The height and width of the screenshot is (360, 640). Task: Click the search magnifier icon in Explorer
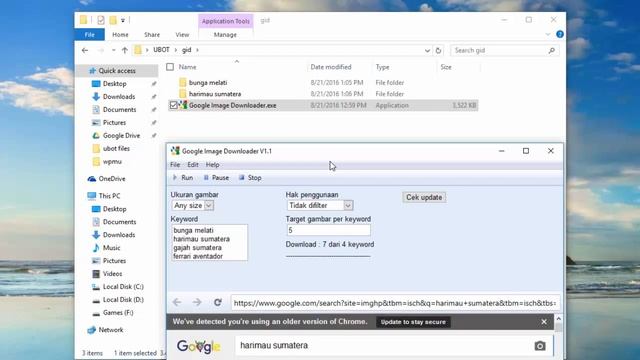click(x=552, y=51)
